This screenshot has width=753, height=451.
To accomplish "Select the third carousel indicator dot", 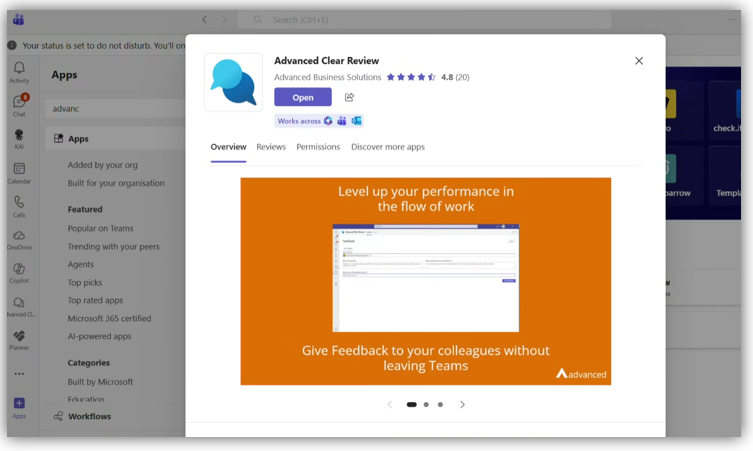I will pos(440,404).
